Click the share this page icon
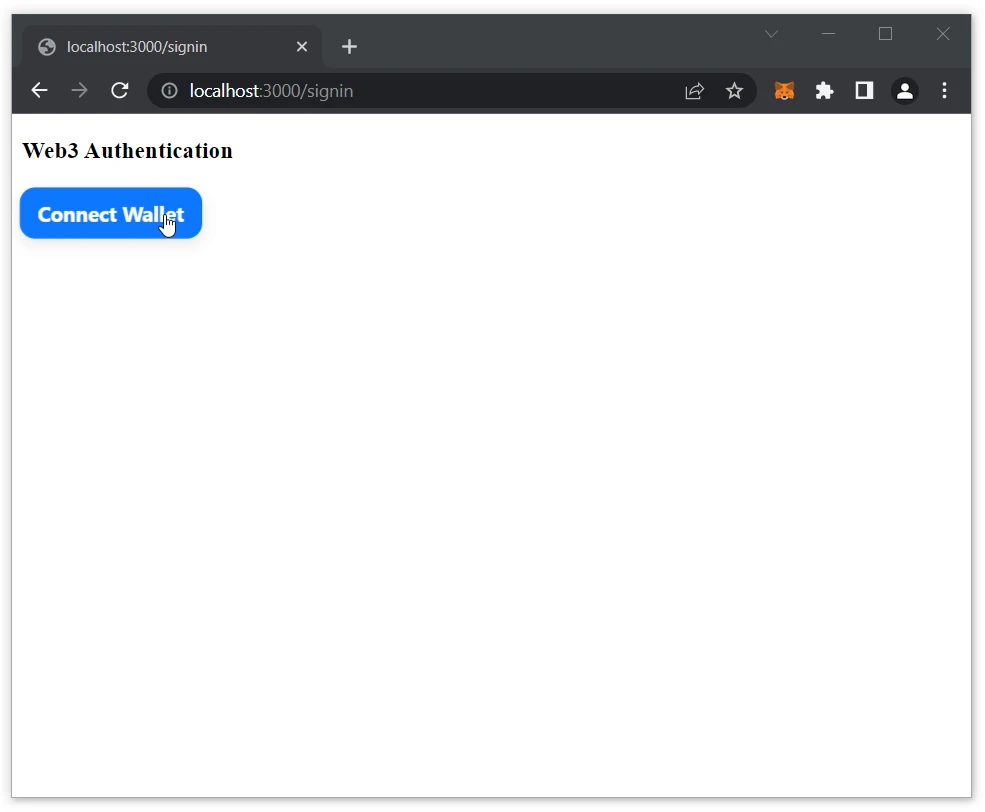The height and width of the screenshot is (812, 985). 694,91
